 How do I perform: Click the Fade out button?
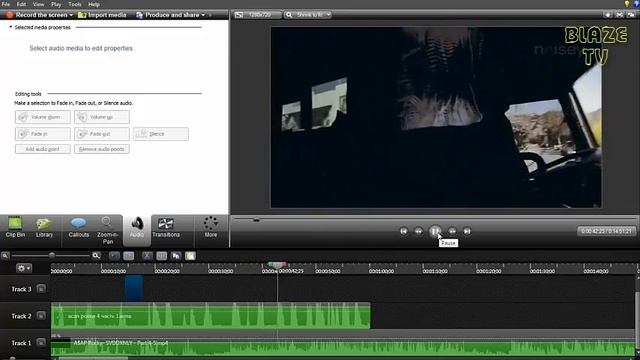pyautogui.click(x=102, y=134)
